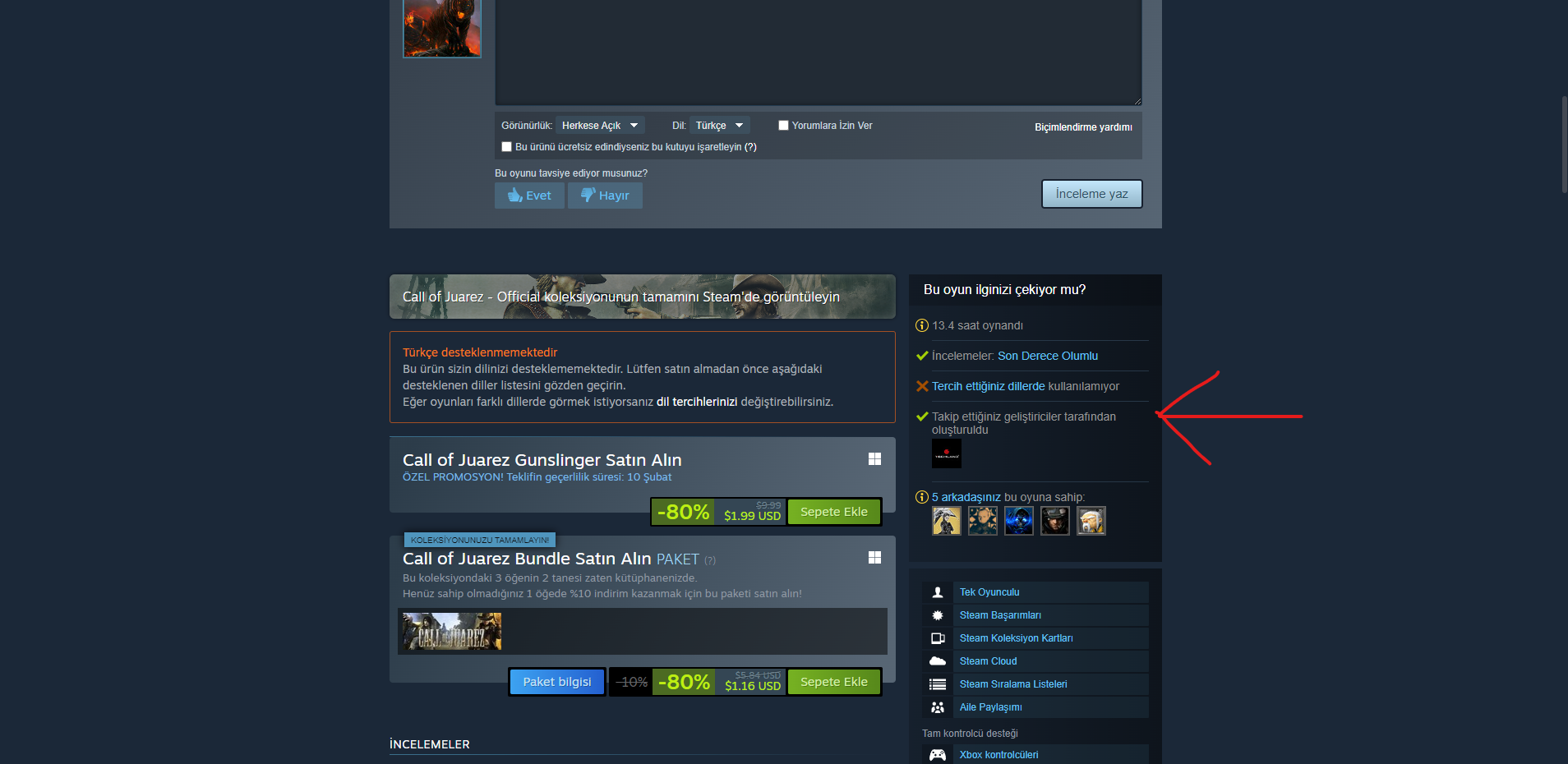Viewport: 1568px width, 764px height.
Task: Open the 5 arkadaşınız friends link
Action: coord(966,497)
